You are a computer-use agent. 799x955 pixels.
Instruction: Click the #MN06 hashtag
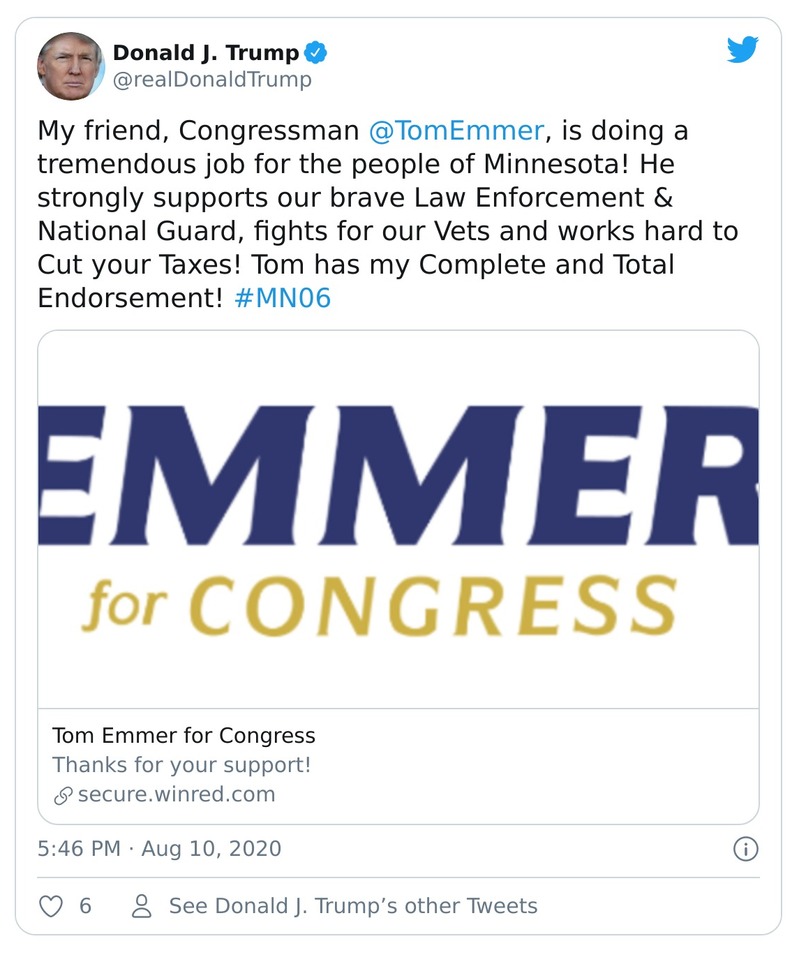[x=282, y=298]
